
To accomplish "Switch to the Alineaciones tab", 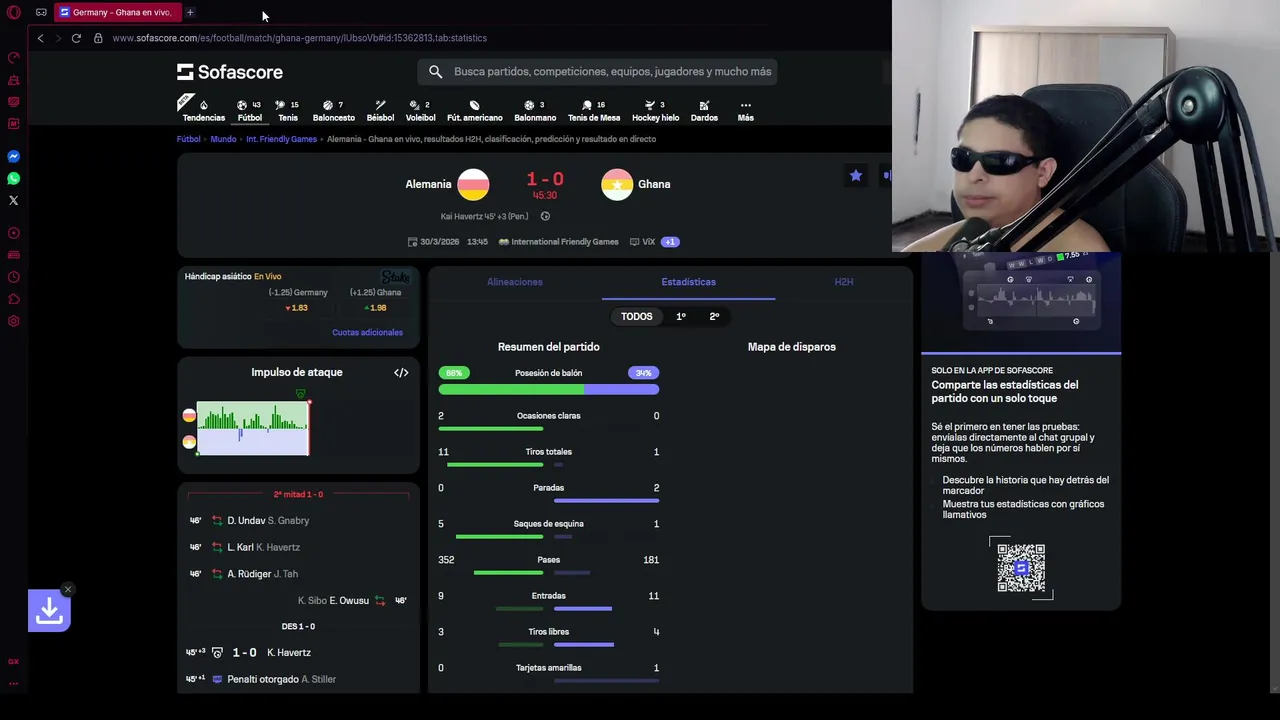I will (x=515, y=282).
